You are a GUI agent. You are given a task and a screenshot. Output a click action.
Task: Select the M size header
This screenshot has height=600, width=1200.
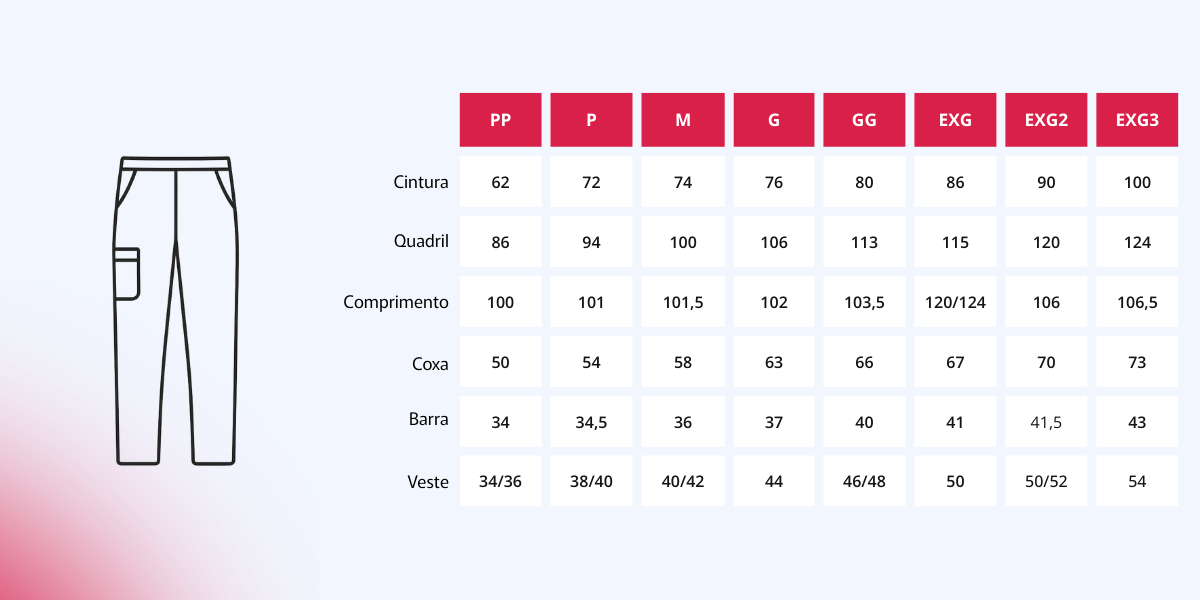click(x=683, y=120)
